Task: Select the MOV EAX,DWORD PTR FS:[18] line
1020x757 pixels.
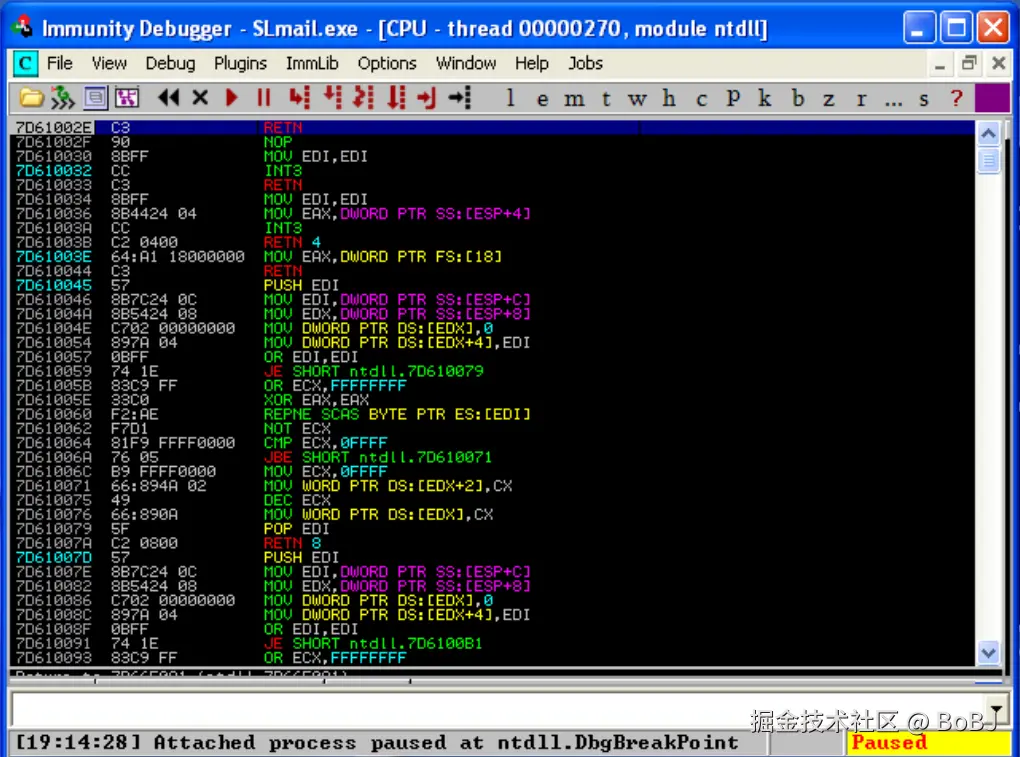Action: [x=492, y=256]
